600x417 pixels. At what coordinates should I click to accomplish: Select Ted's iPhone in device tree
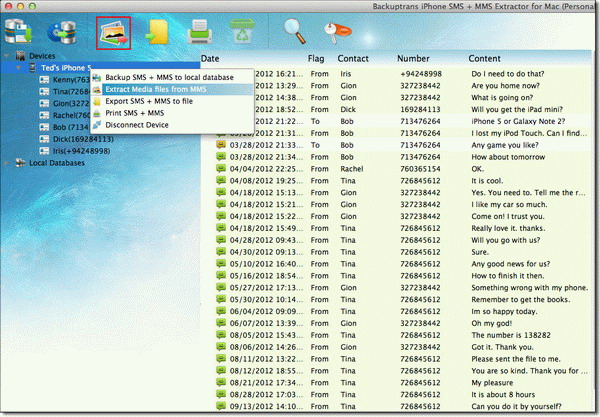66,68
